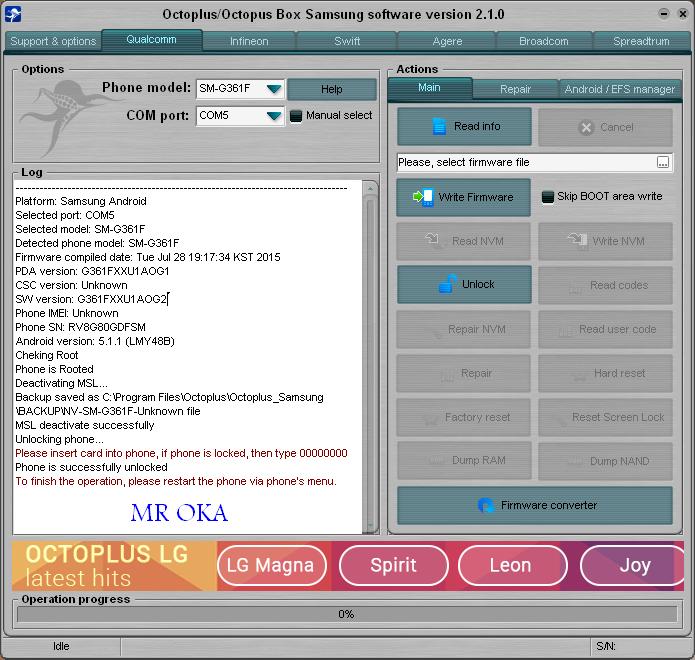Minimize the Octoplus window
This screenshot has width=695, height=660.
pyautogui.click(x=664, y=13)
